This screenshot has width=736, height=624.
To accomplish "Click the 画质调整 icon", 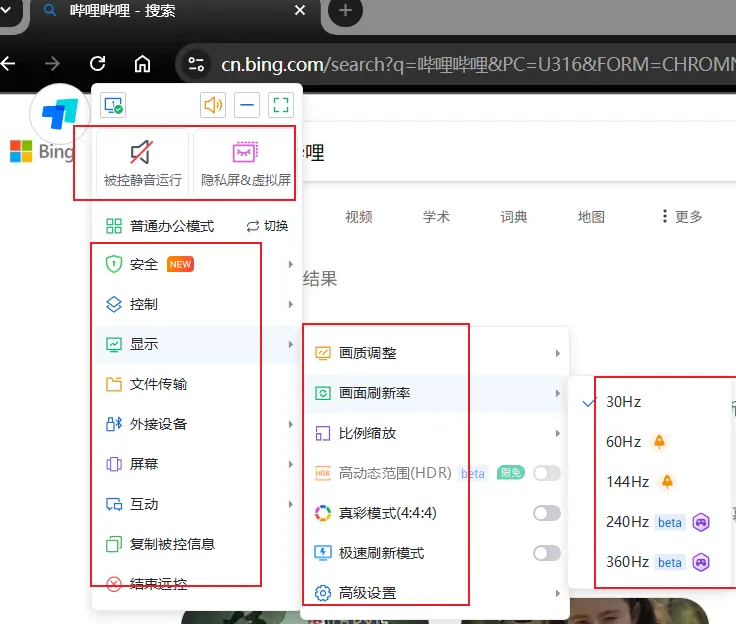I will click(322, 353).
